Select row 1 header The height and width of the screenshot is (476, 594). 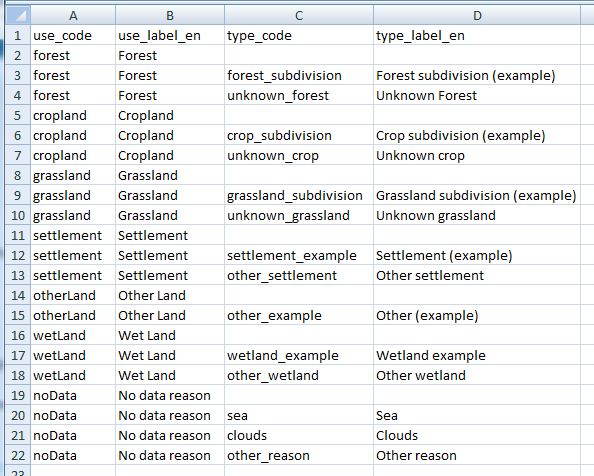pyautogui.click(x=18, y=35)
